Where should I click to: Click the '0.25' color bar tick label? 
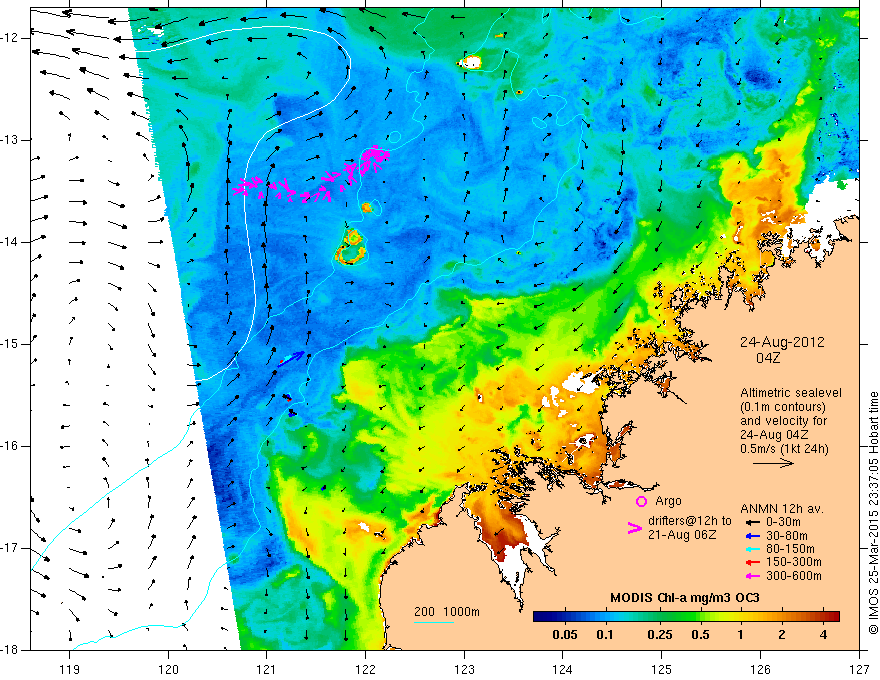click(x=659, y=635)
